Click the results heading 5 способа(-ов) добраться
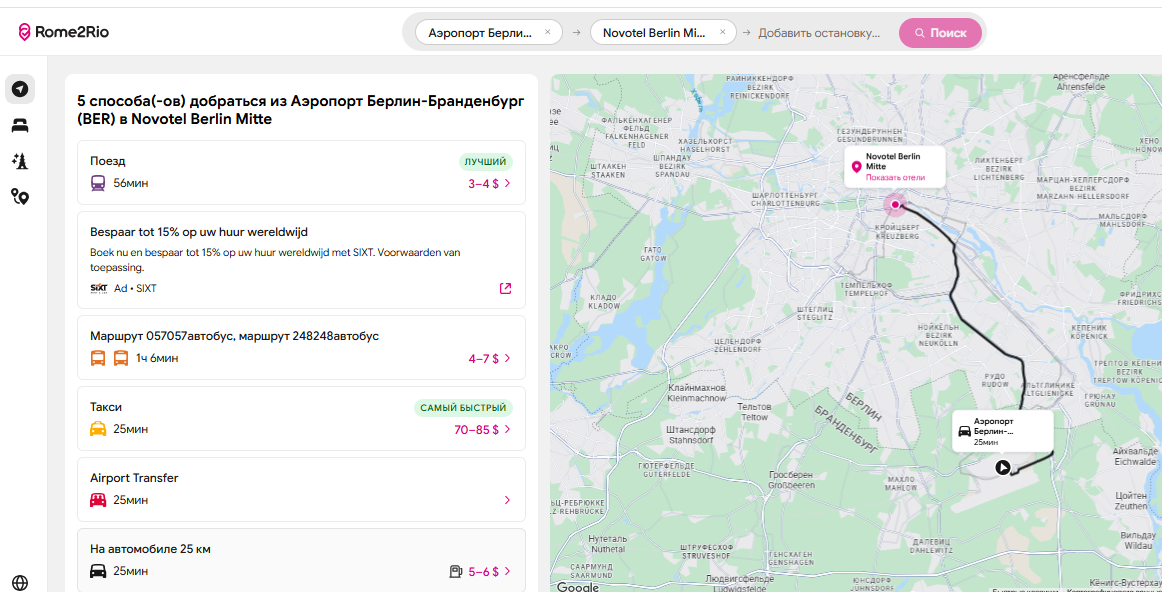Screen dimensions: 1162x592 301,110
